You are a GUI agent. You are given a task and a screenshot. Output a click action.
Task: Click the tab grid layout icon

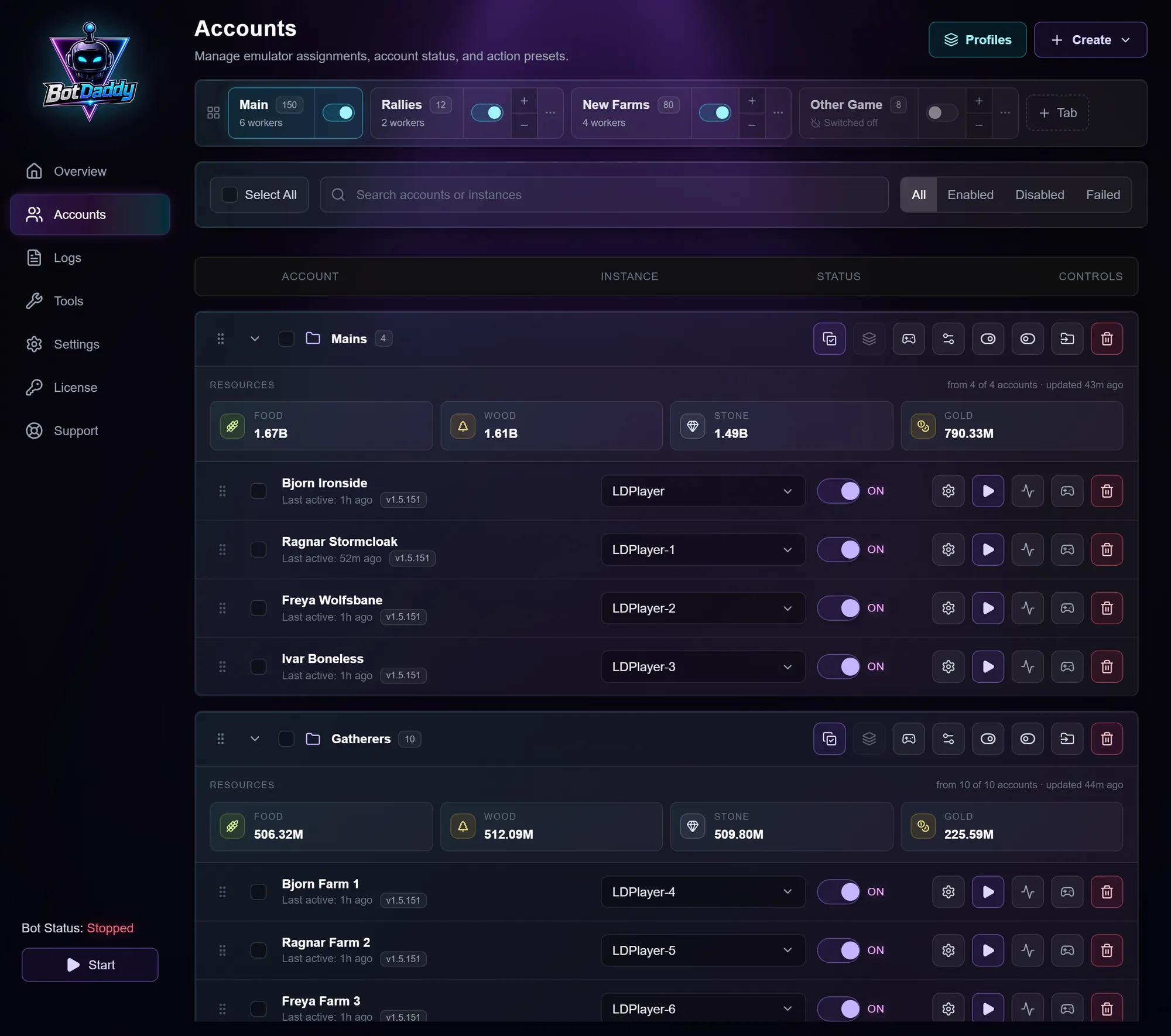[214, 112]
